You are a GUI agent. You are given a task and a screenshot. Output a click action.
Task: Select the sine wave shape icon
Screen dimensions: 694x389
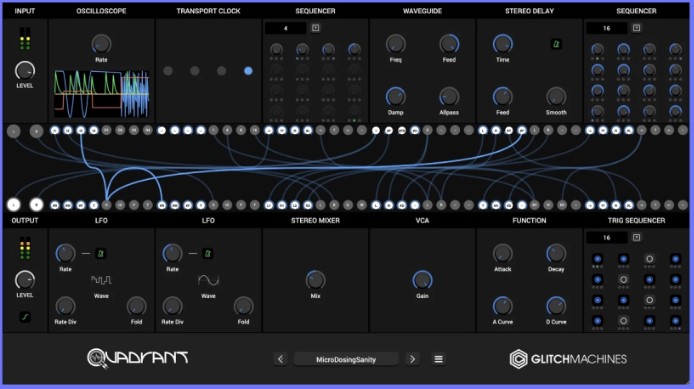tap(208, 280)
